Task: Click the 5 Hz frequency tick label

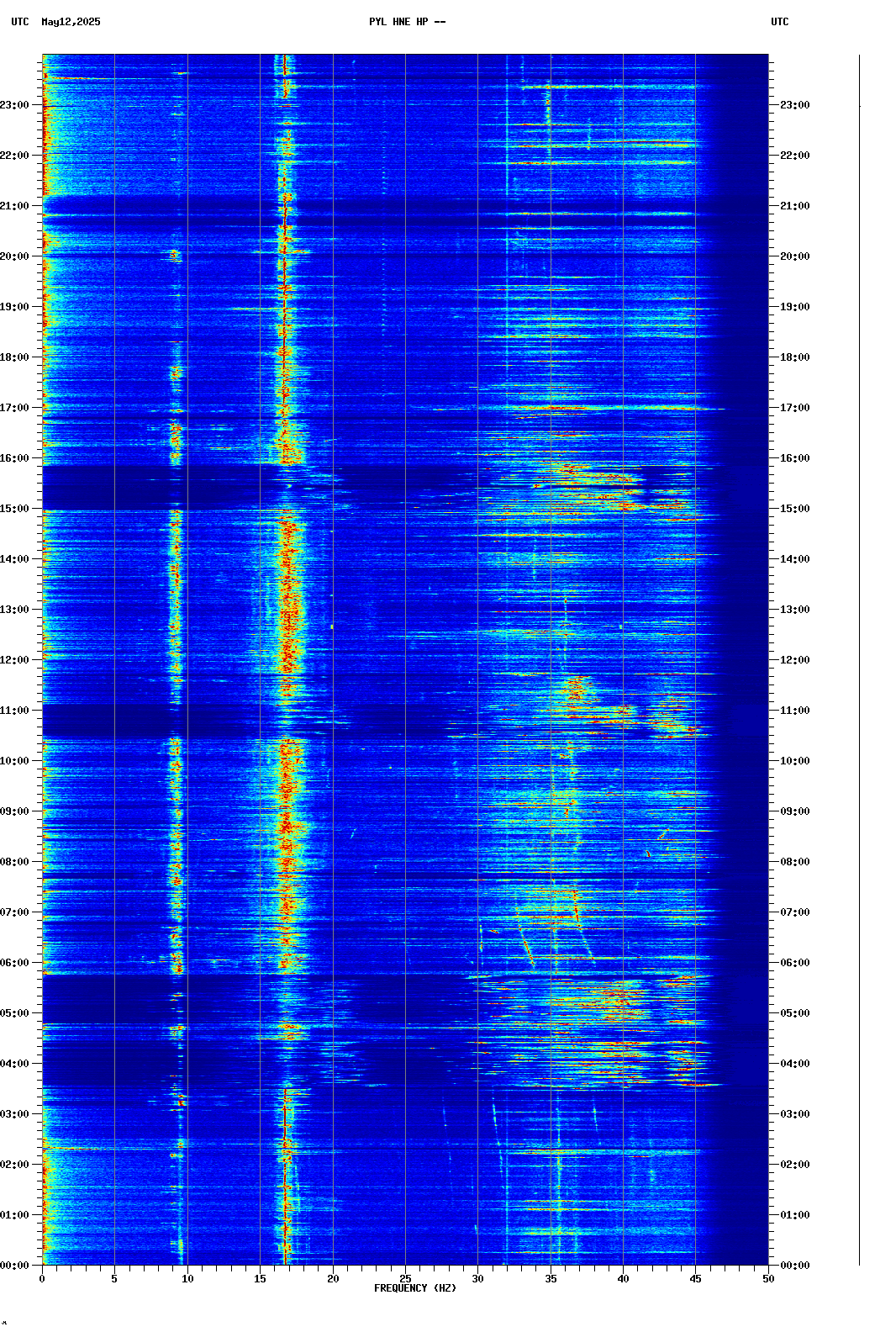Action: (x=114, y=1279)
